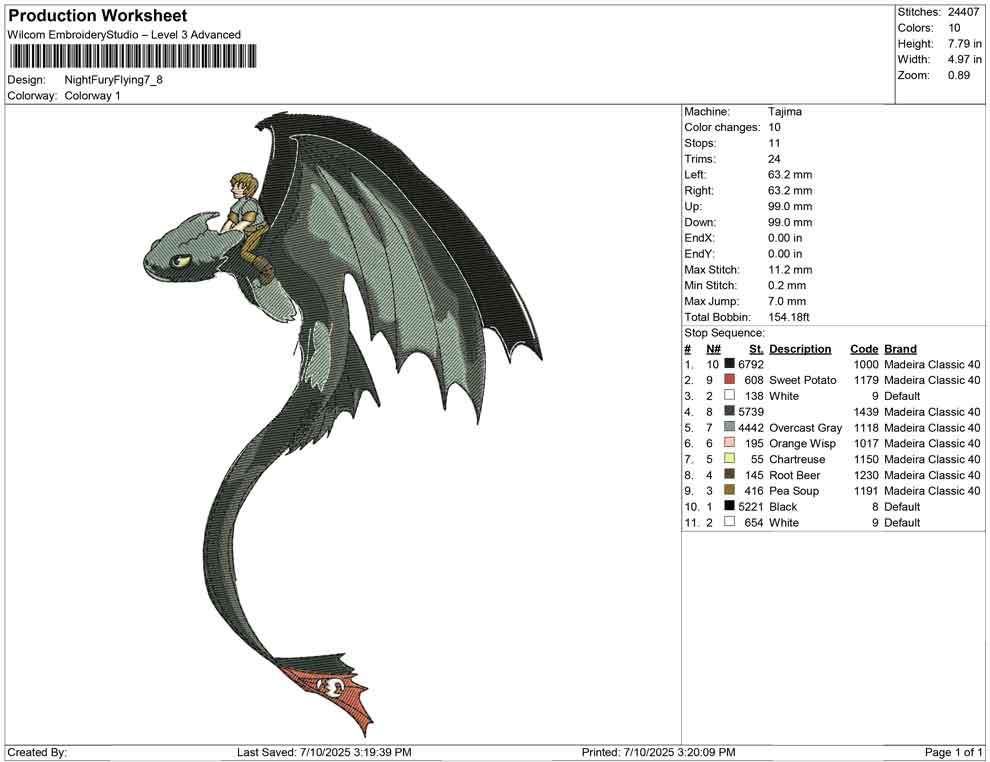Click the Down value 99.0 mm
This screenshot has height=762, width=990.
click(x=790, y=222)
